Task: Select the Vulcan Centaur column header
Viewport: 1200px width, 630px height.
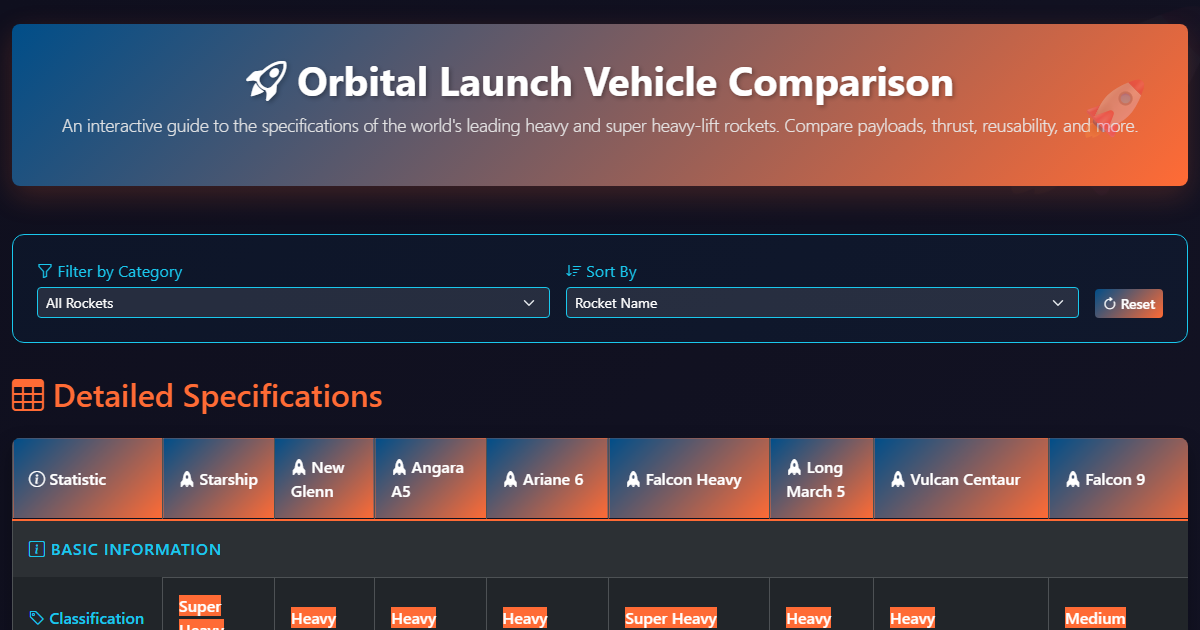Action: (962, 479)
